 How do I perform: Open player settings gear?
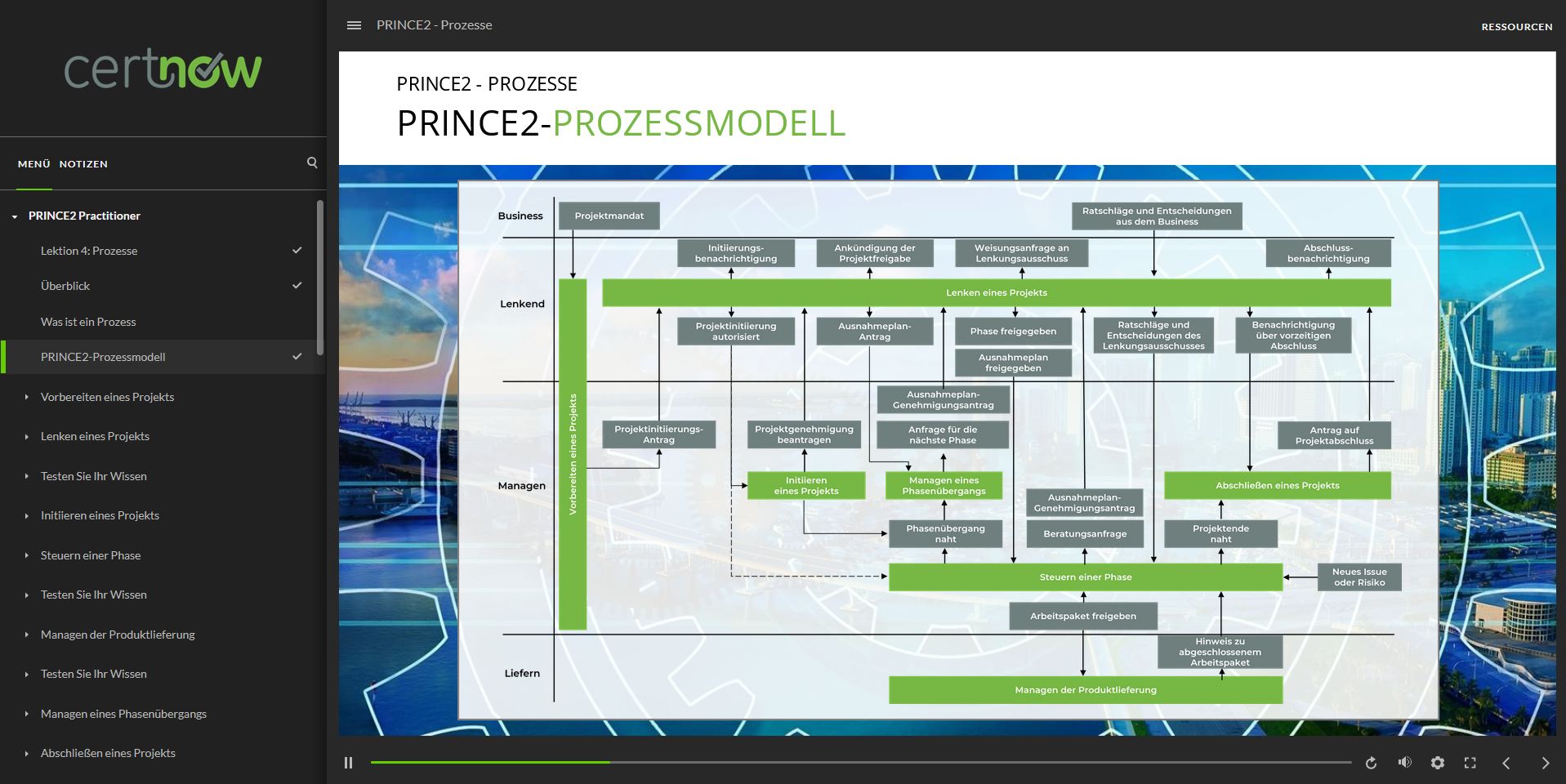(1437, 763)
